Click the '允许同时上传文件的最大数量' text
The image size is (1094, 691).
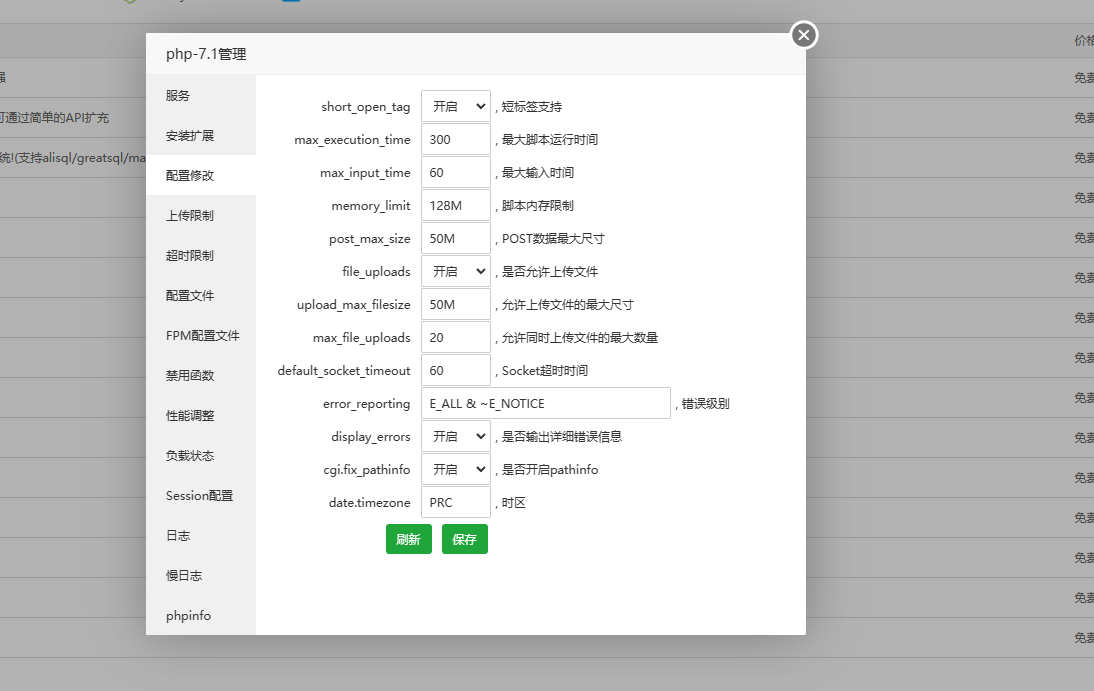pos(580,338)
